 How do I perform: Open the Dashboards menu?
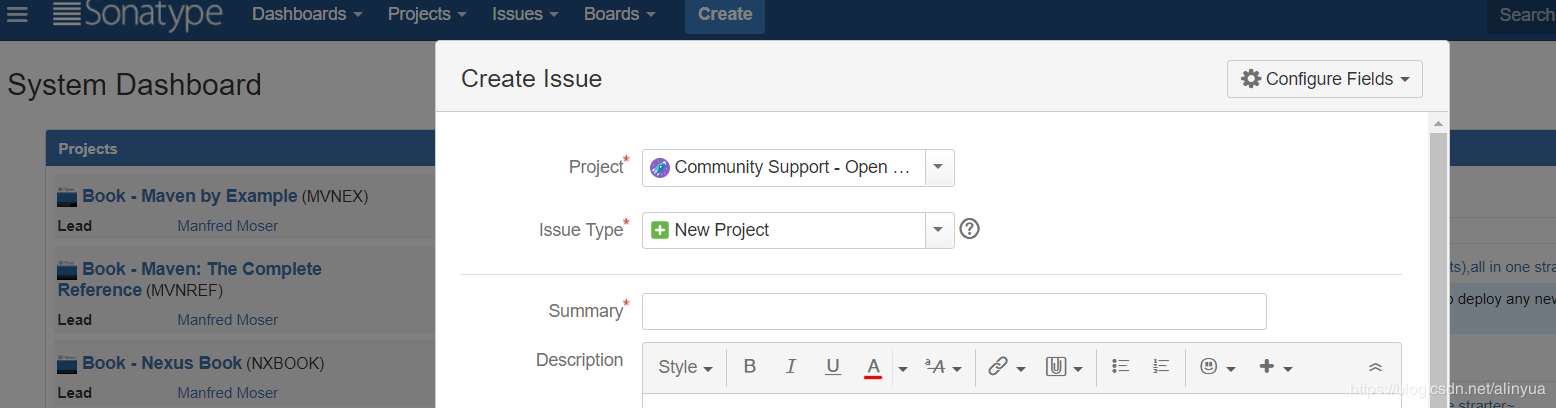[x=306, y=14]
